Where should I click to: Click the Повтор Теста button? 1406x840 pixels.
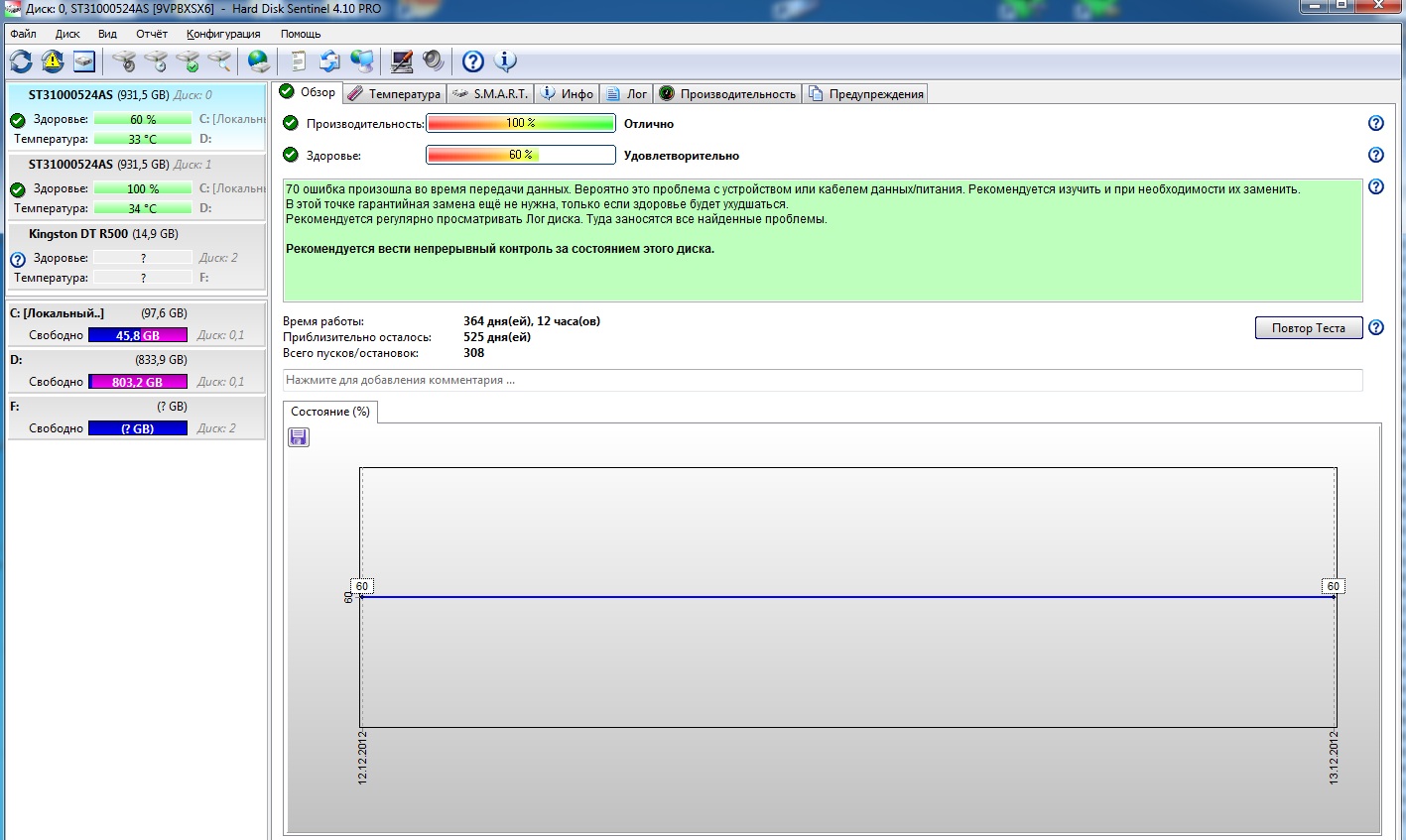pyautogui.click(x=1309, y=328)
